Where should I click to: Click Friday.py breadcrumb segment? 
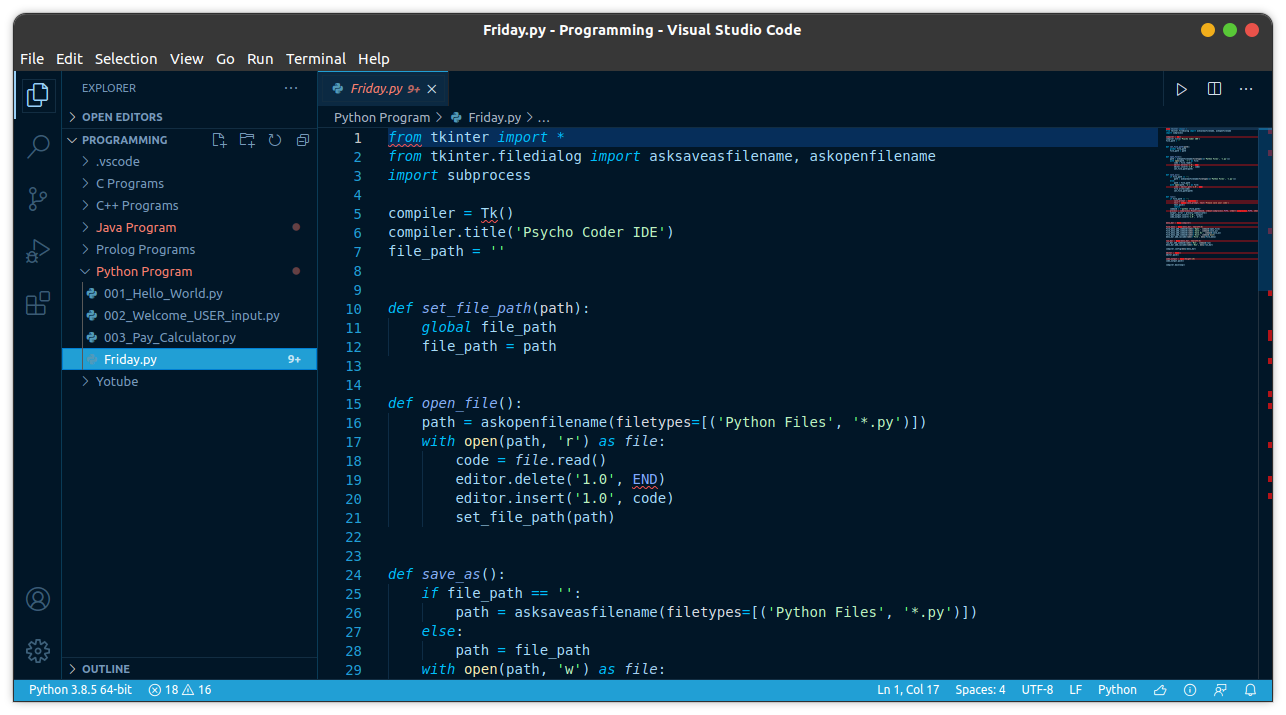[486, 117]
